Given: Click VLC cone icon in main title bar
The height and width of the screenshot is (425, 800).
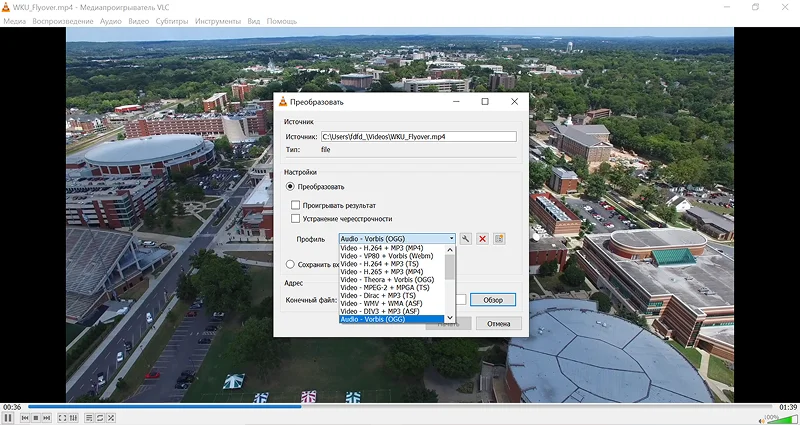Looking at the screenshot, I should 5,7.
